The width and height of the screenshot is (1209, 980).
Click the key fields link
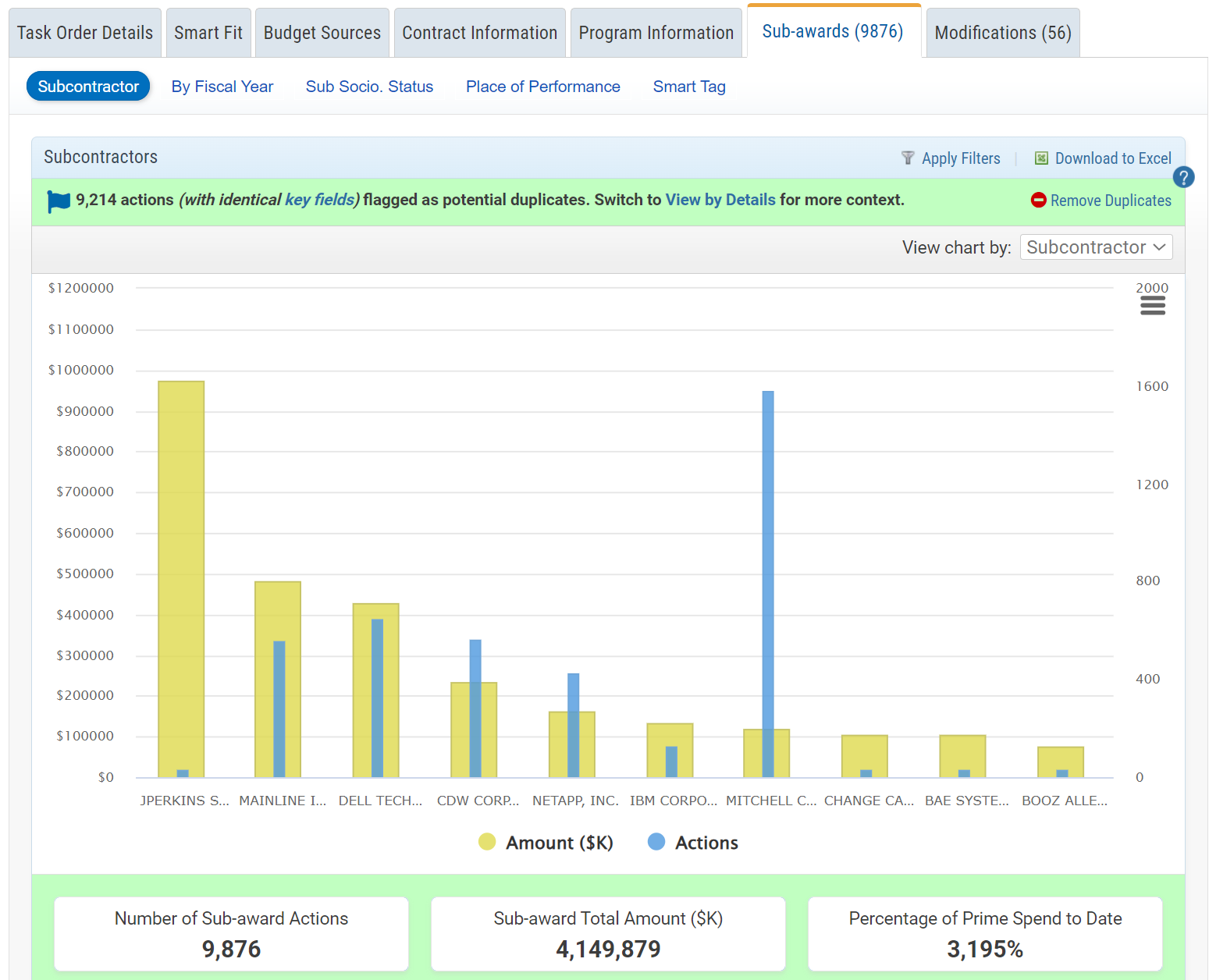pyautogui.click(x=321, y=200)
